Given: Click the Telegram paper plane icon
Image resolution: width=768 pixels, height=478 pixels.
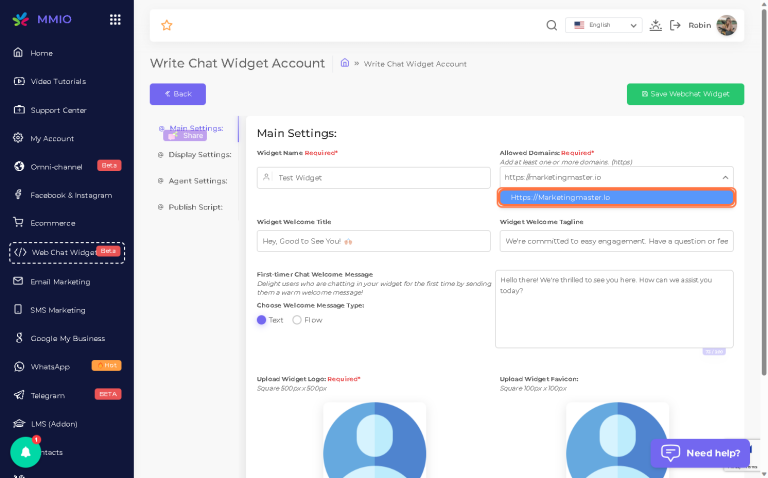Looking at the screenshot, I should (19, 395).
